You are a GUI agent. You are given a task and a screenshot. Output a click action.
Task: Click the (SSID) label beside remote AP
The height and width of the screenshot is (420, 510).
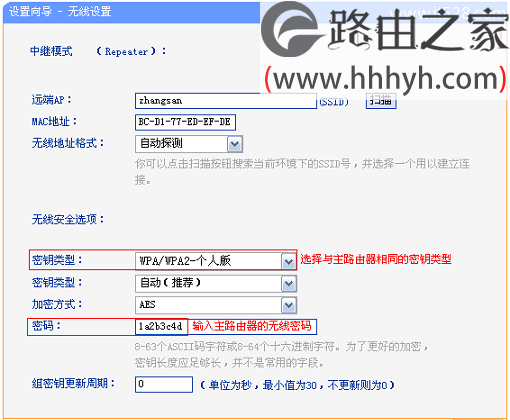(x=334, y=102)
